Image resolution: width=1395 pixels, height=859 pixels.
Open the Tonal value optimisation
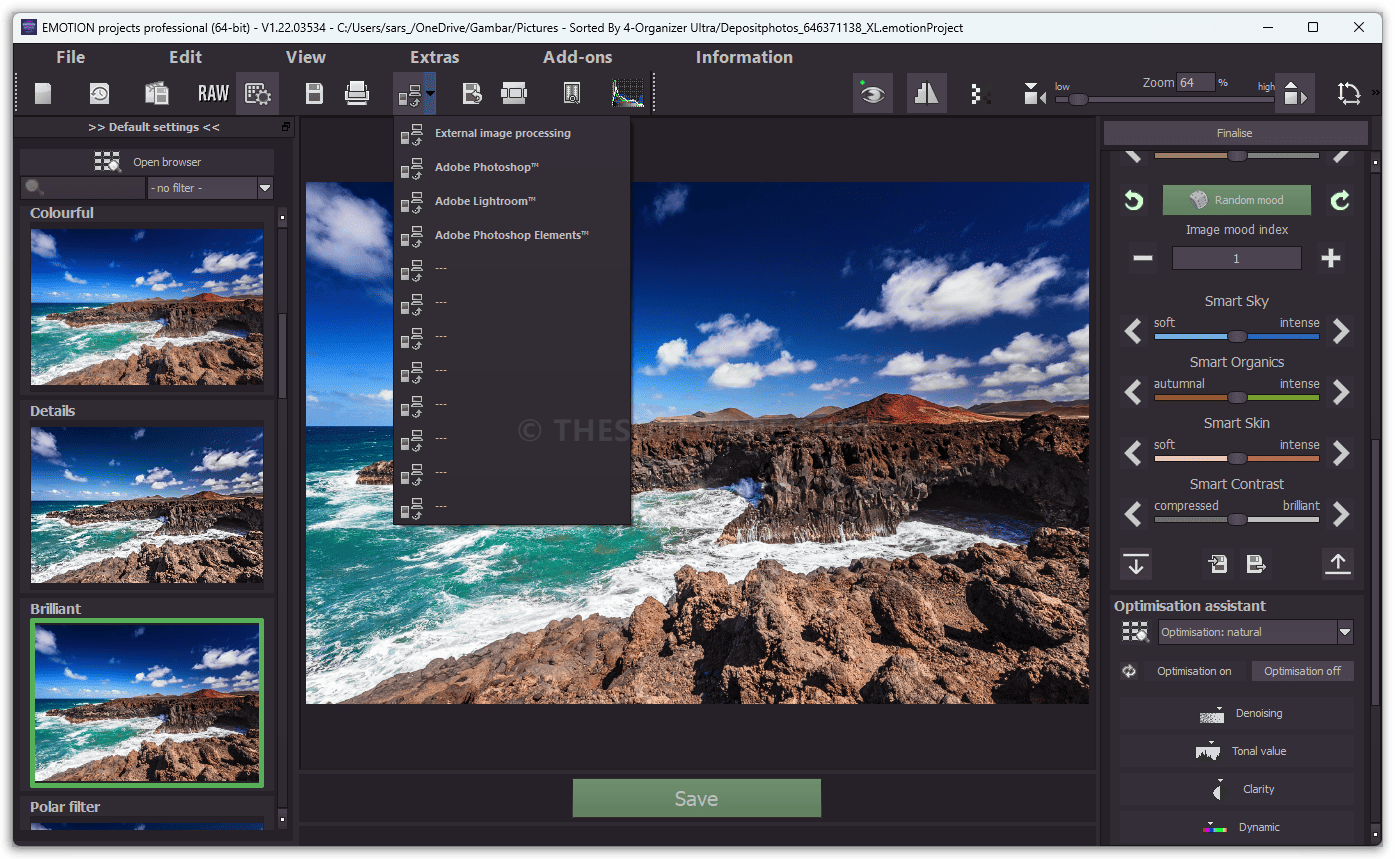[x=1237, y=751]
